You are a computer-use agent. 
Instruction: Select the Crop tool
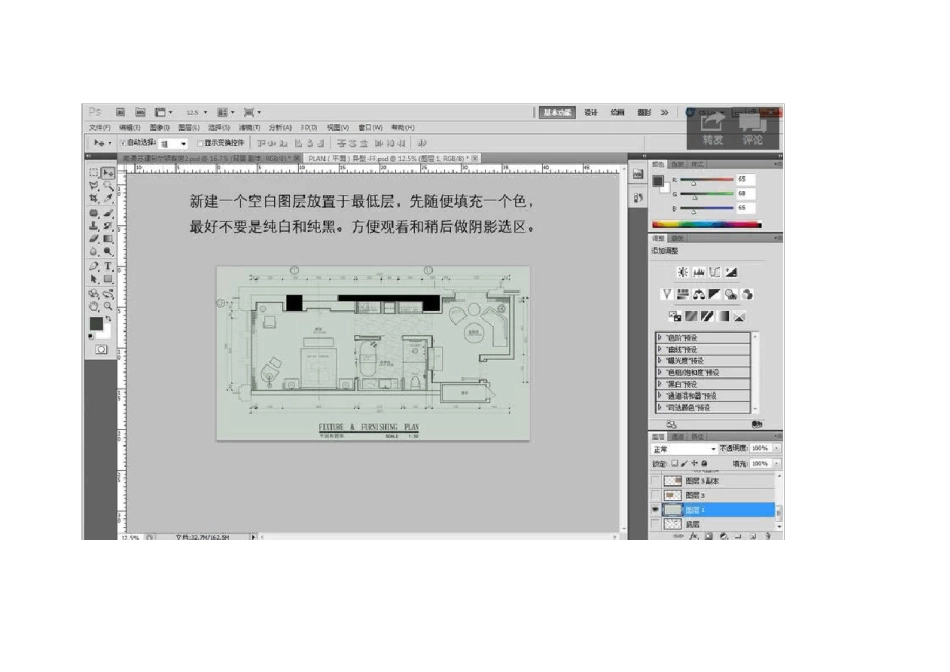[94, 199]
